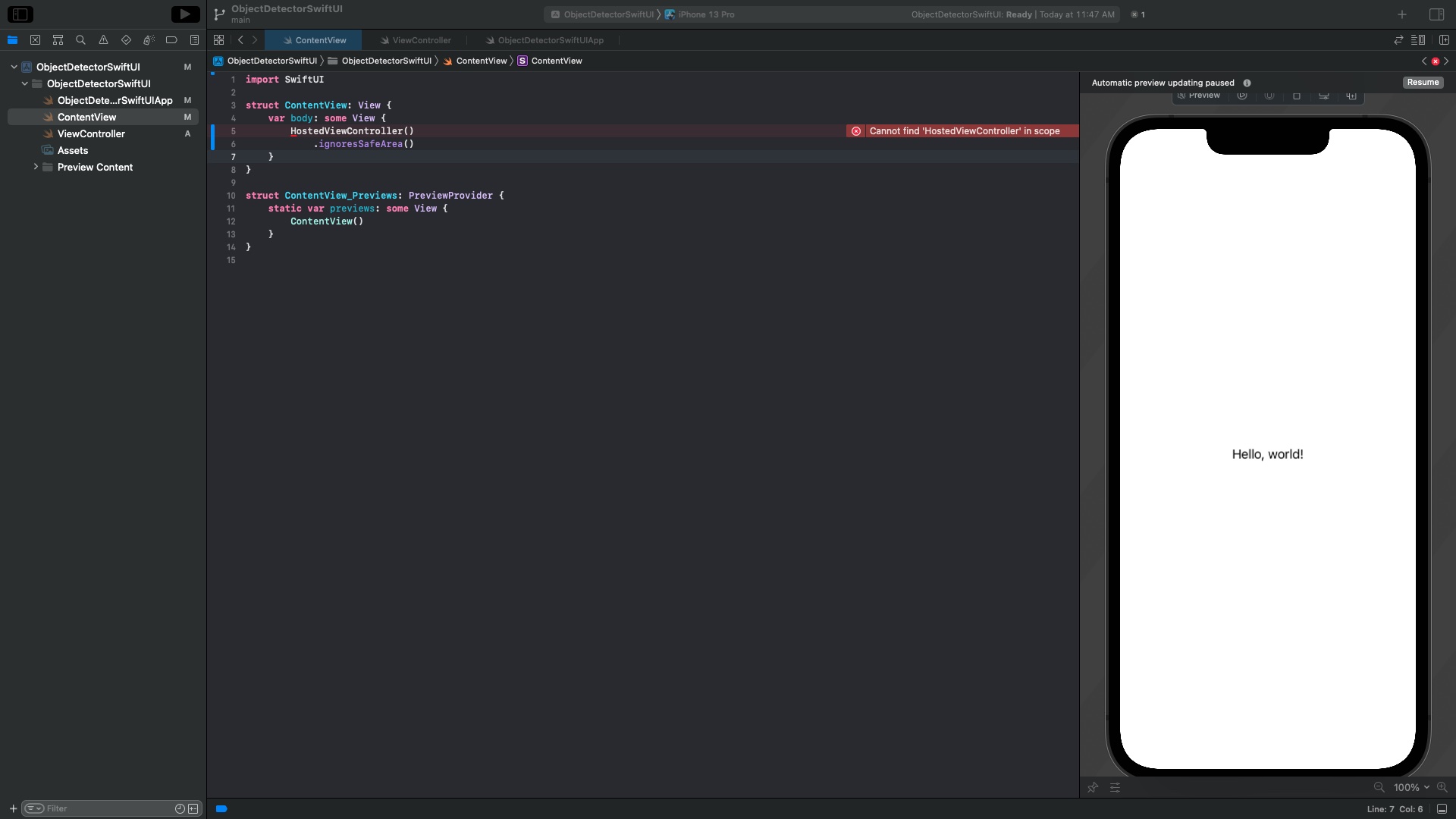Screen dimensions: 1456x819
Task: Click the add new file icon in bottom left
Action: (x=12, y=808)
